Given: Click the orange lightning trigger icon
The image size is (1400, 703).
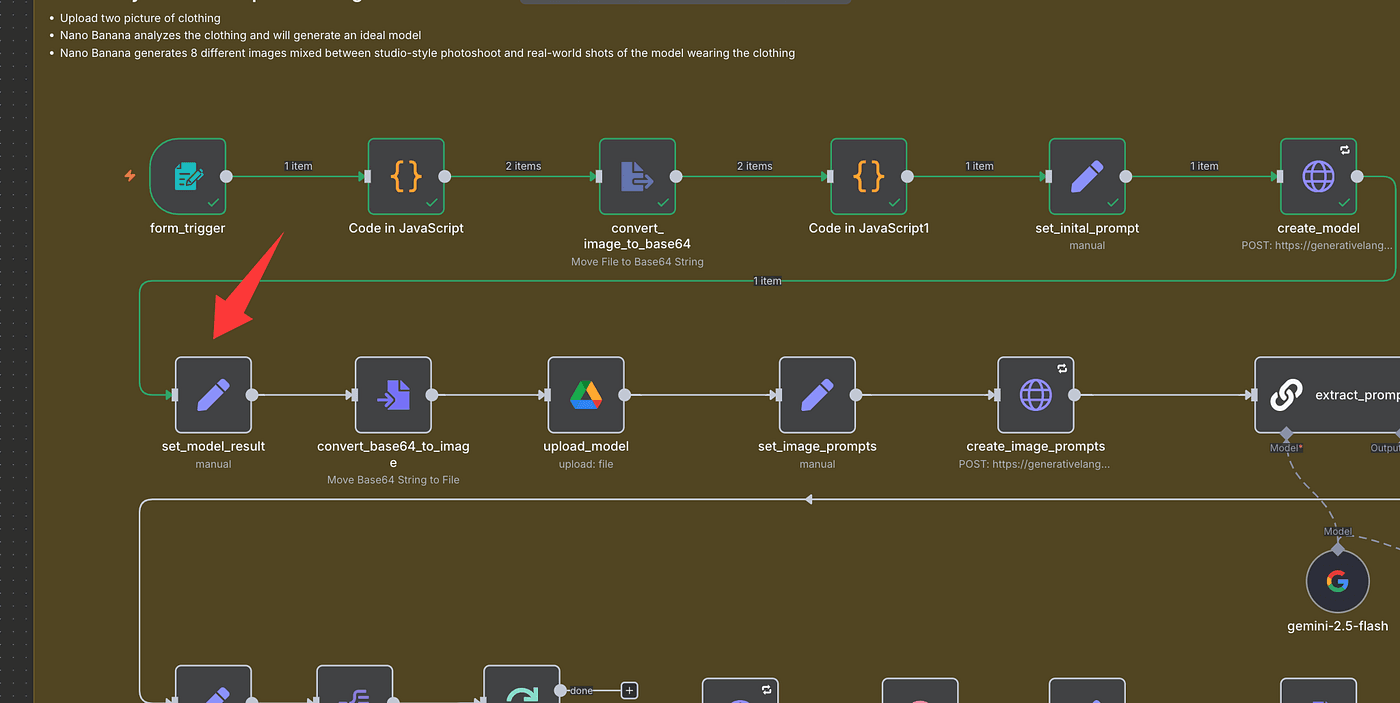Looking at the screenshot, I should [x=130, y=176].
